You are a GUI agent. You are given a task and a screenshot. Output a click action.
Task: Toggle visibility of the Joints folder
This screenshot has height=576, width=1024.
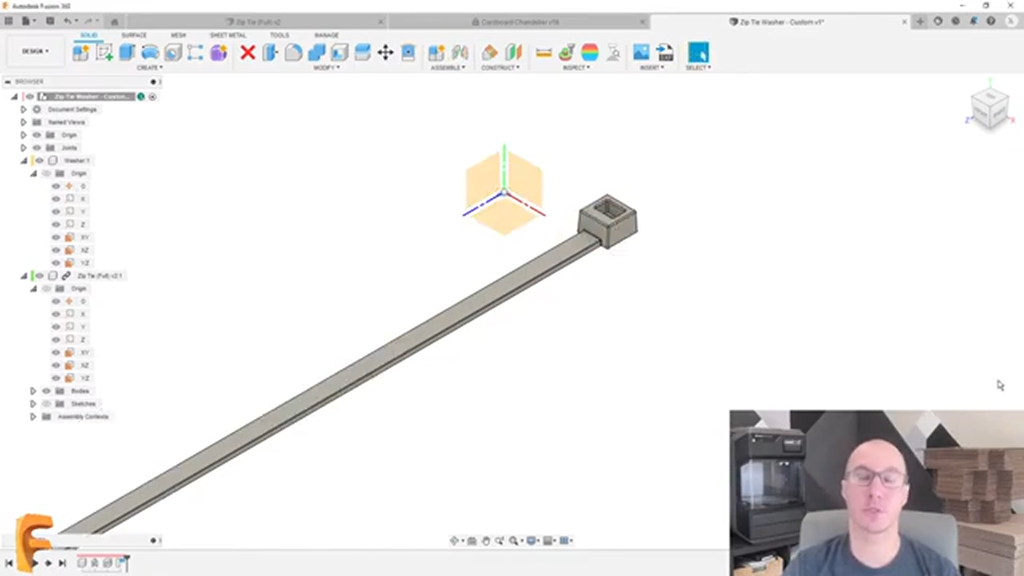tap(37, 148)
